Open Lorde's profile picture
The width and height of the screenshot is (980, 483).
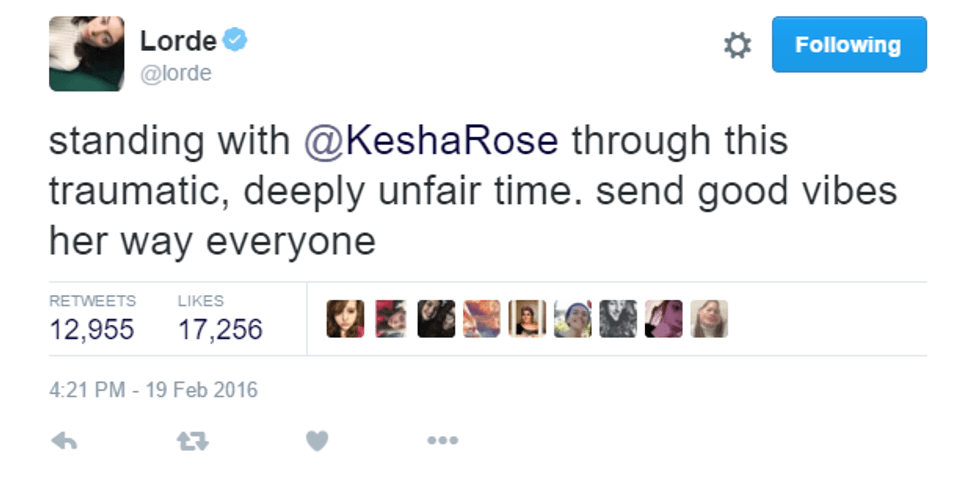(87, 54)
